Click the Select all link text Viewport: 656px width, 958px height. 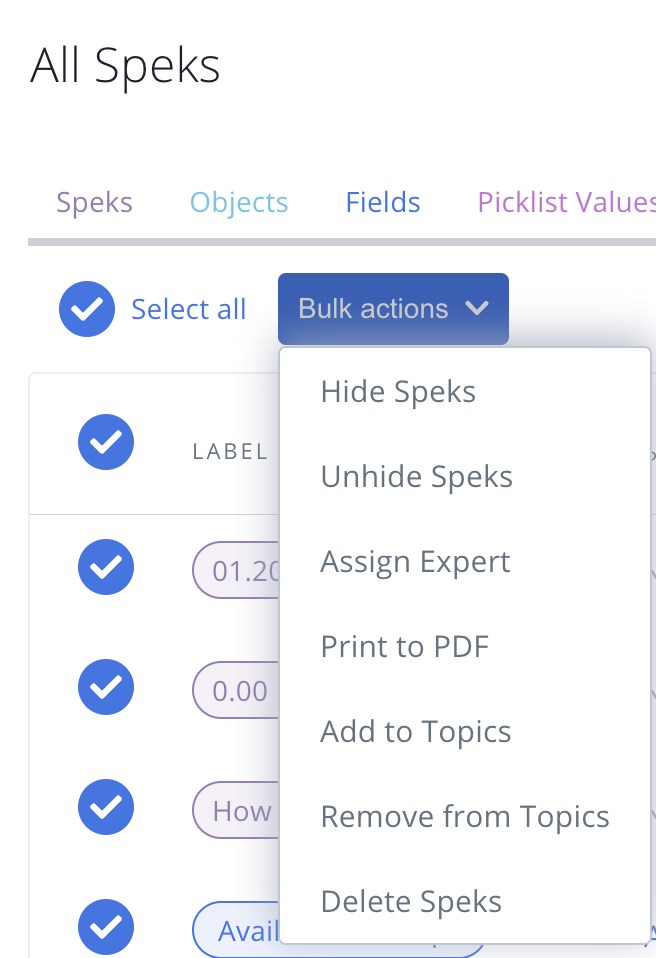click(189, 309)
